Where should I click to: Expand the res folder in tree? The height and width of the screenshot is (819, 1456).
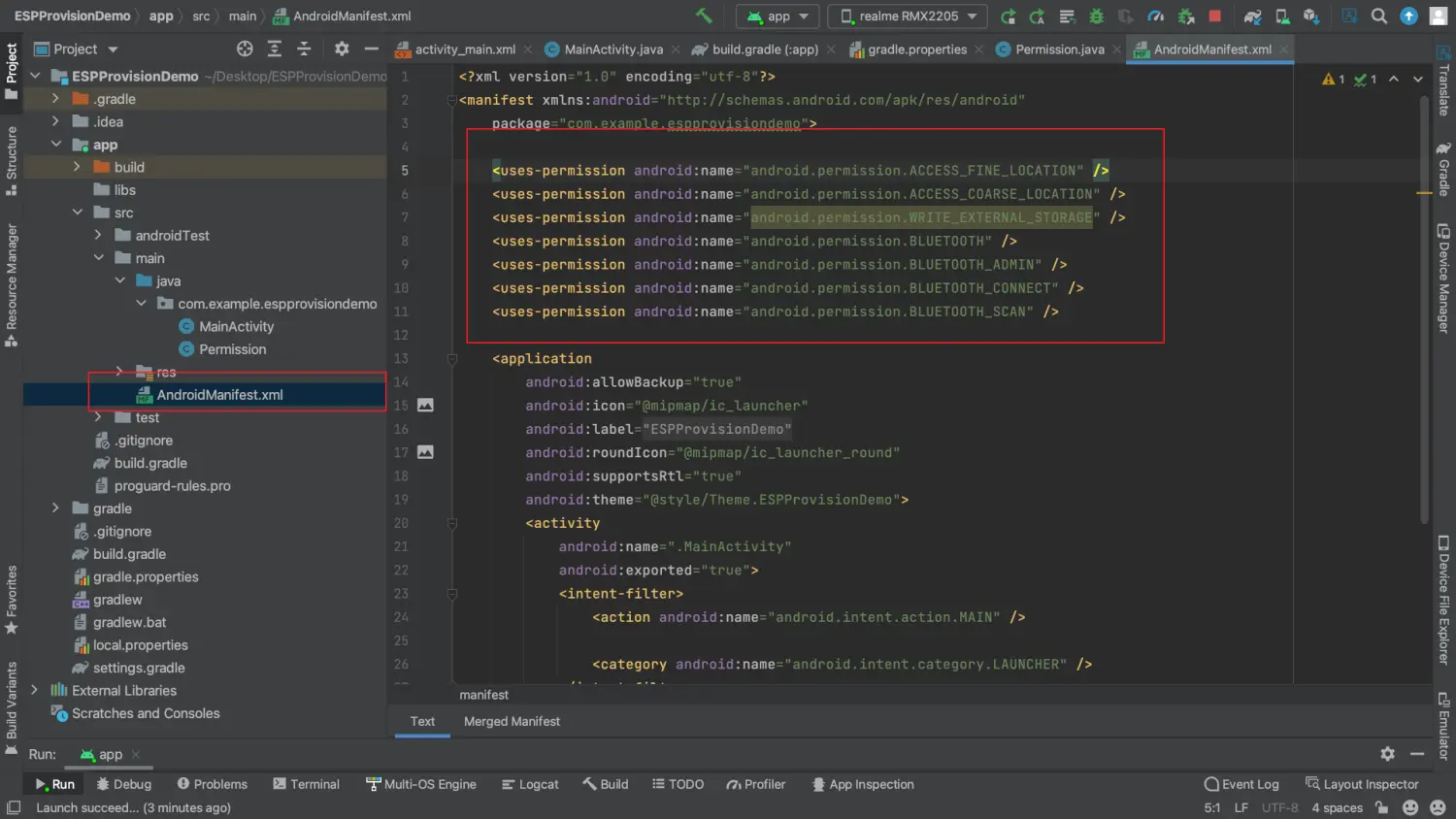[x=119, y=372]
